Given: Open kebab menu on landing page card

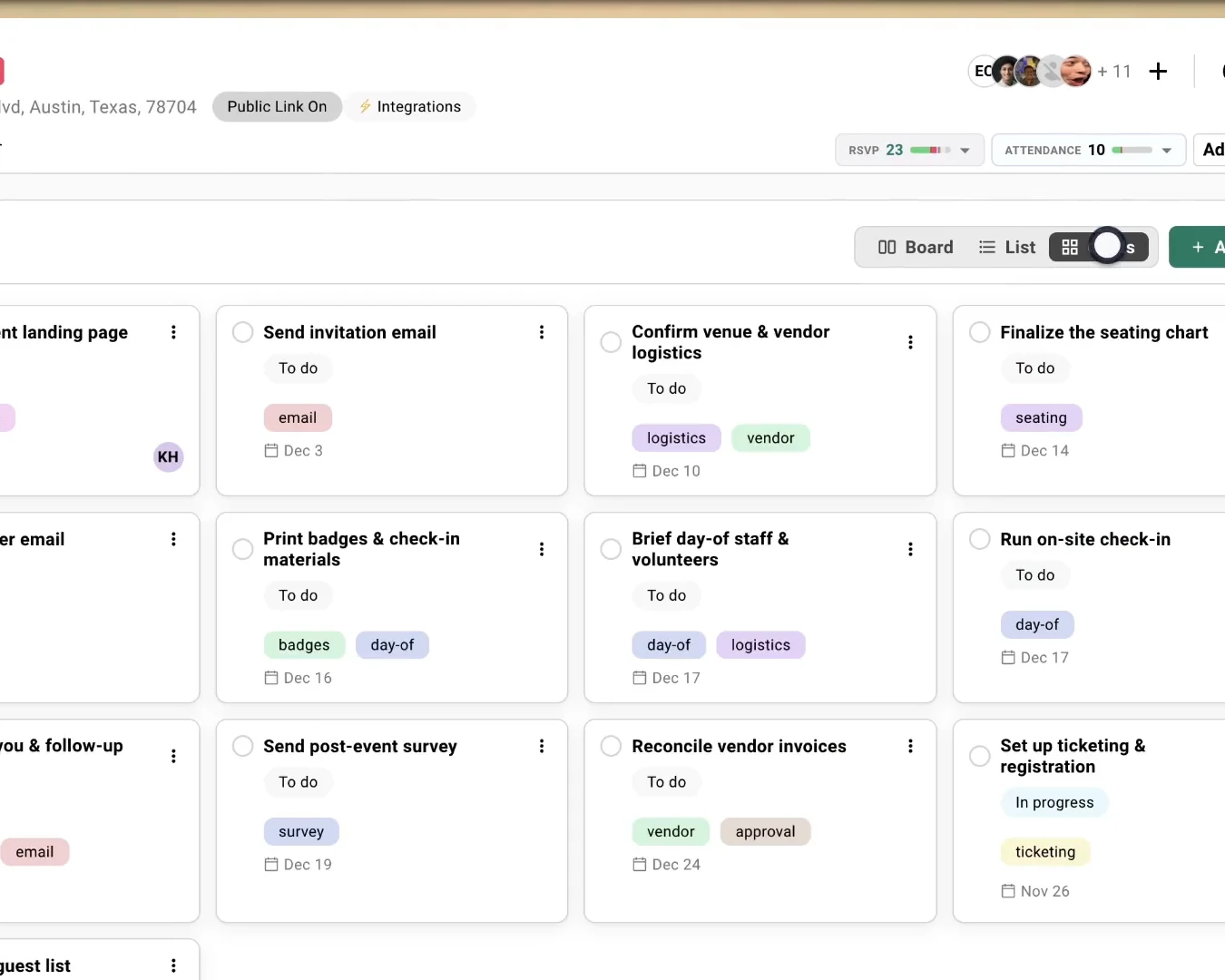Looking at the screenshot, I should [x=173, y=332].
